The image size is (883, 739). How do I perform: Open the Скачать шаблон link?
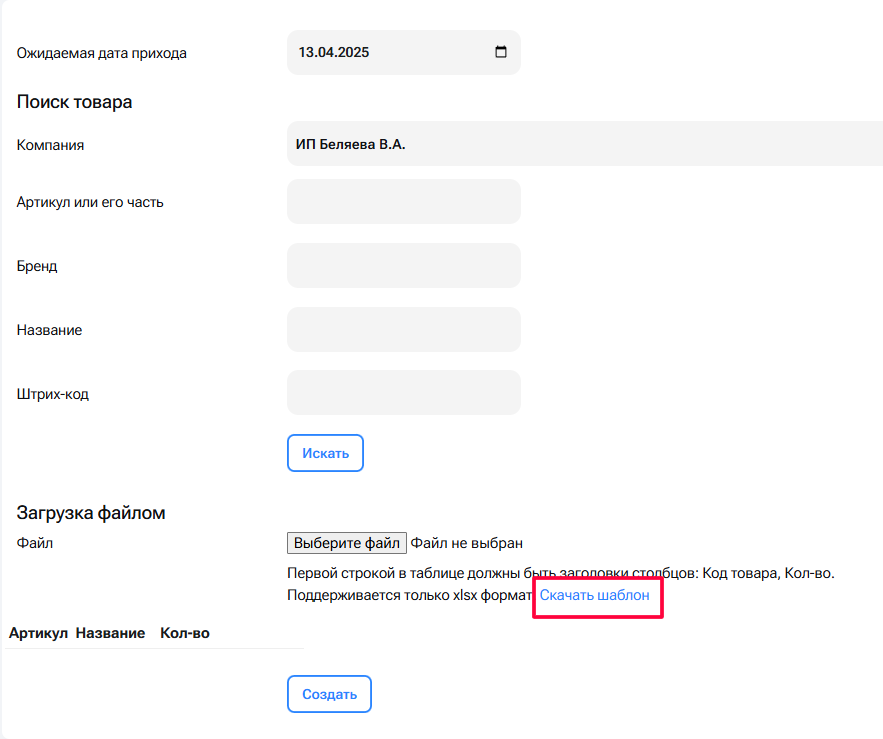[x=595, y=595]
